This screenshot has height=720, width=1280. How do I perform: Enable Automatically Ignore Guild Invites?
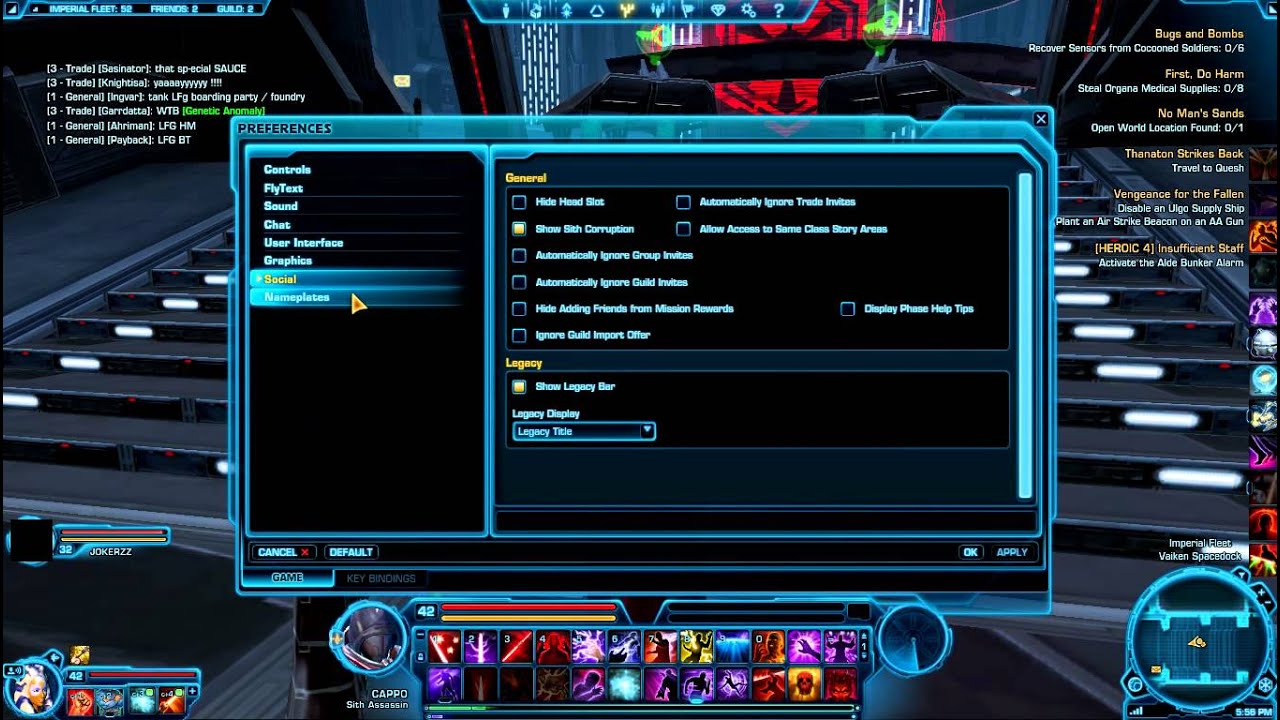coord(519,282)
